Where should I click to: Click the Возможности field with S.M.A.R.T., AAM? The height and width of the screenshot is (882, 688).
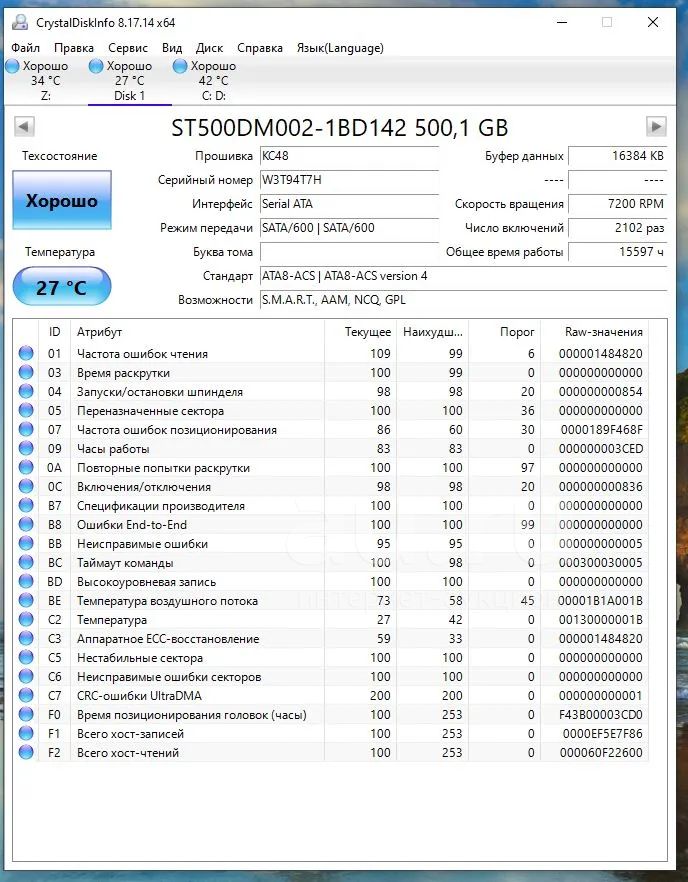pos(464,300)
